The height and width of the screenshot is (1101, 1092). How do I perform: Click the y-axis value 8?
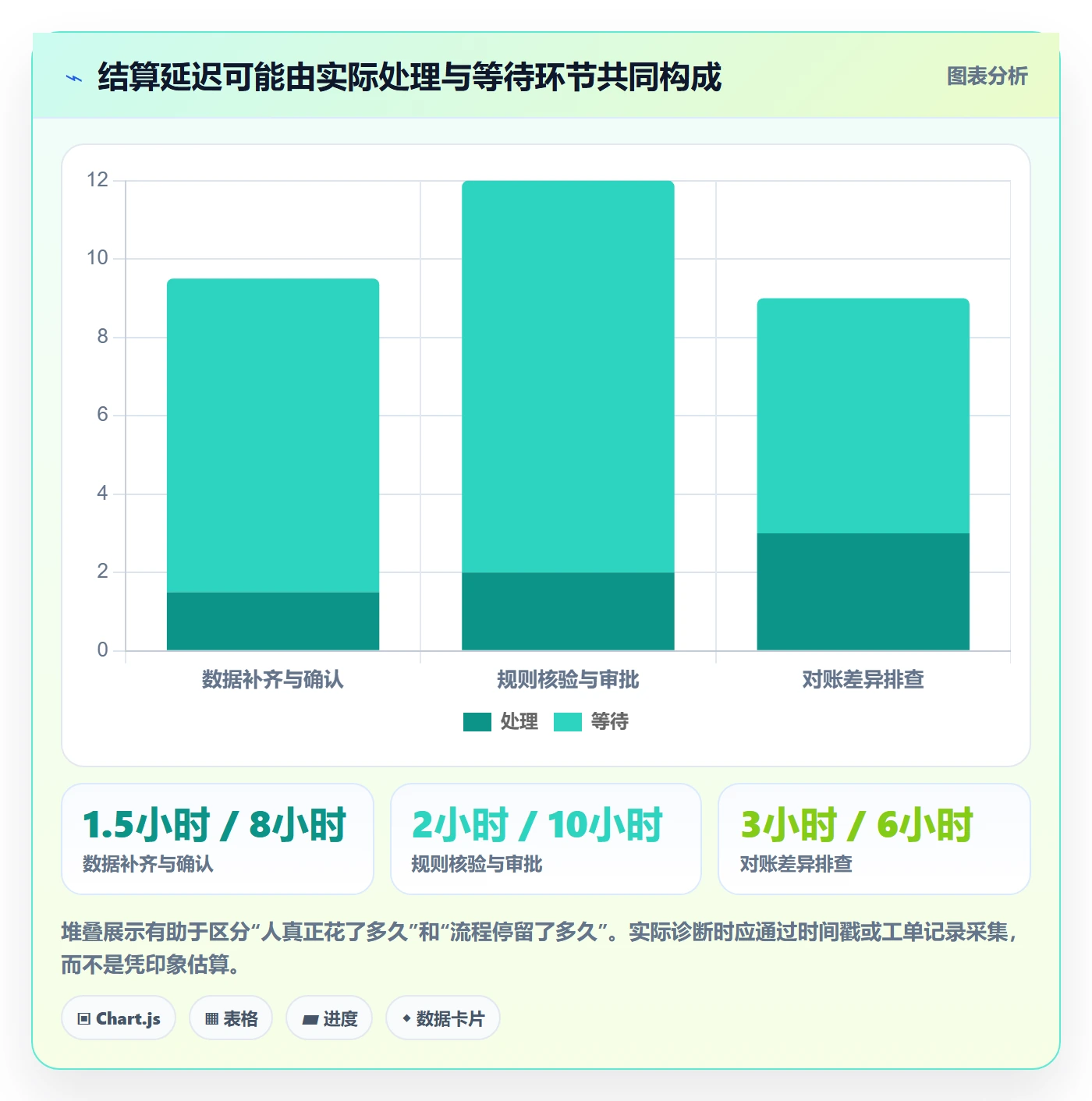tap(102, 337)
